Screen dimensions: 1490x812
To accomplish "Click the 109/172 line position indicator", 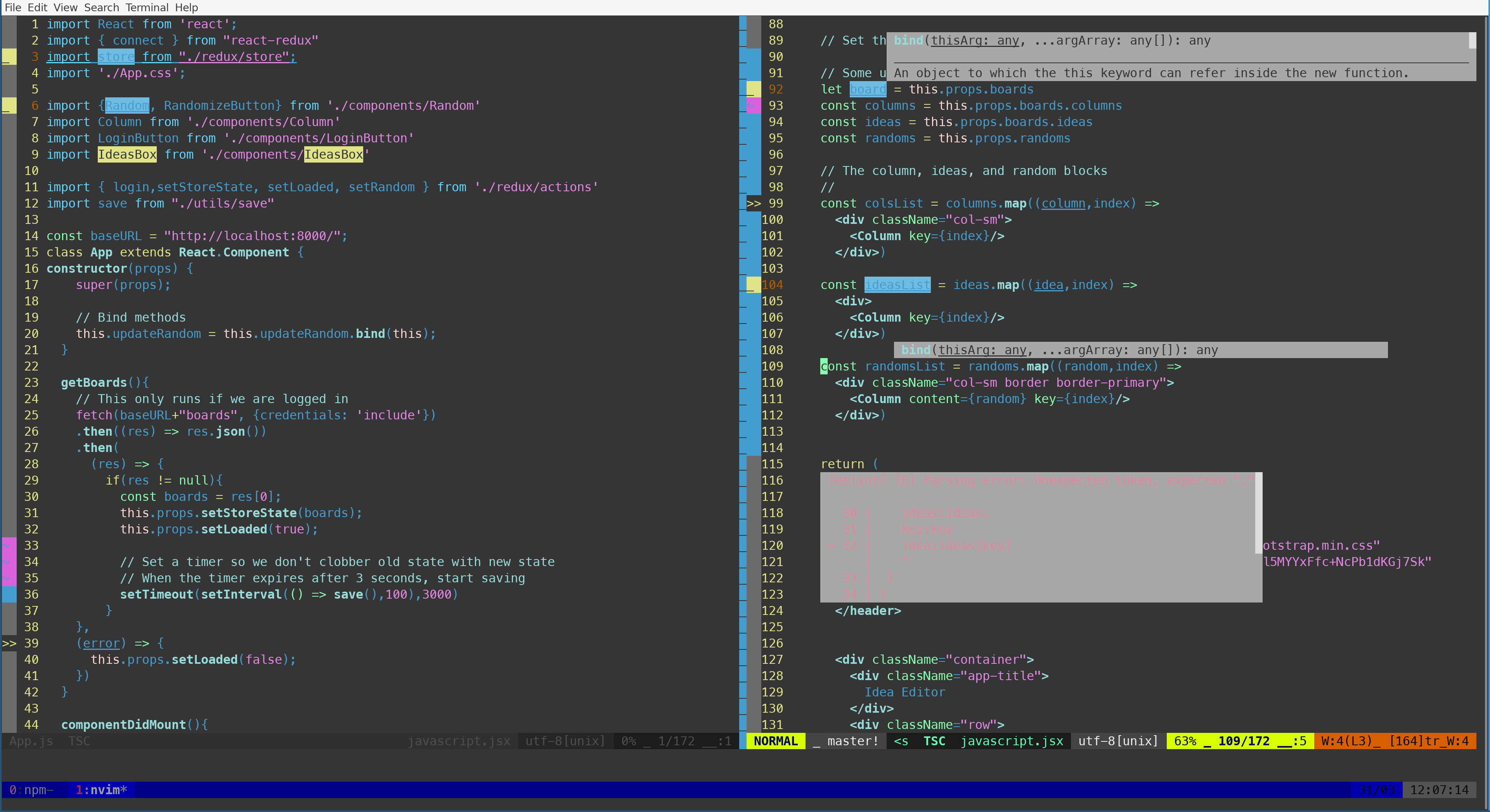I will click(1244, 741).
